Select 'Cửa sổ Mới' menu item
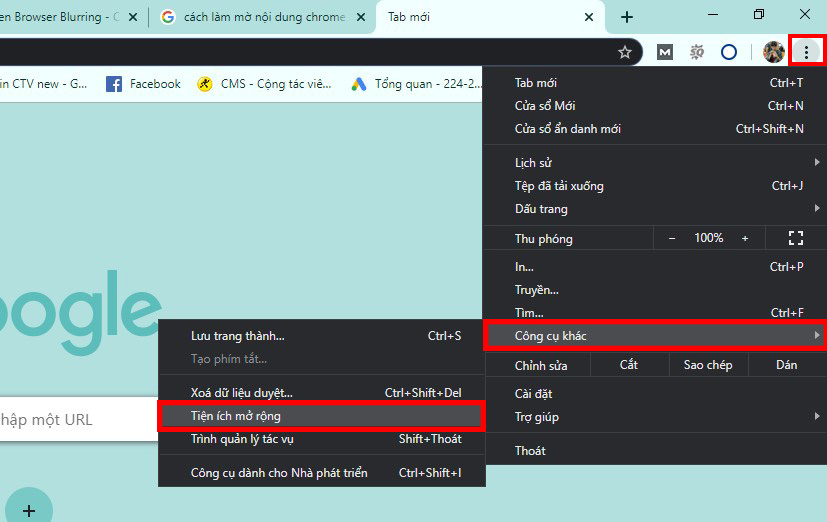This screenshot has height=522, width=827. click(x=655, y=106)
